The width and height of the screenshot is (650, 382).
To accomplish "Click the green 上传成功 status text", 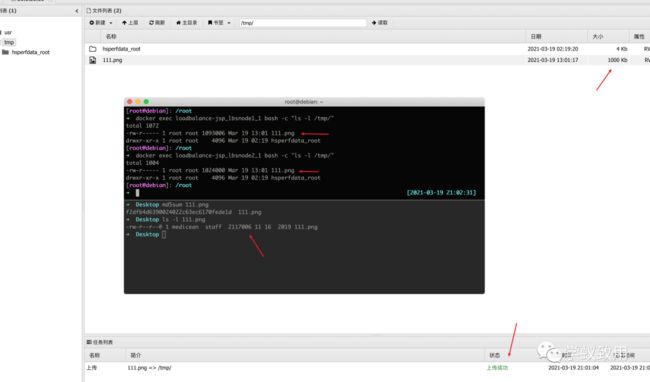I will tap(497, 367).
